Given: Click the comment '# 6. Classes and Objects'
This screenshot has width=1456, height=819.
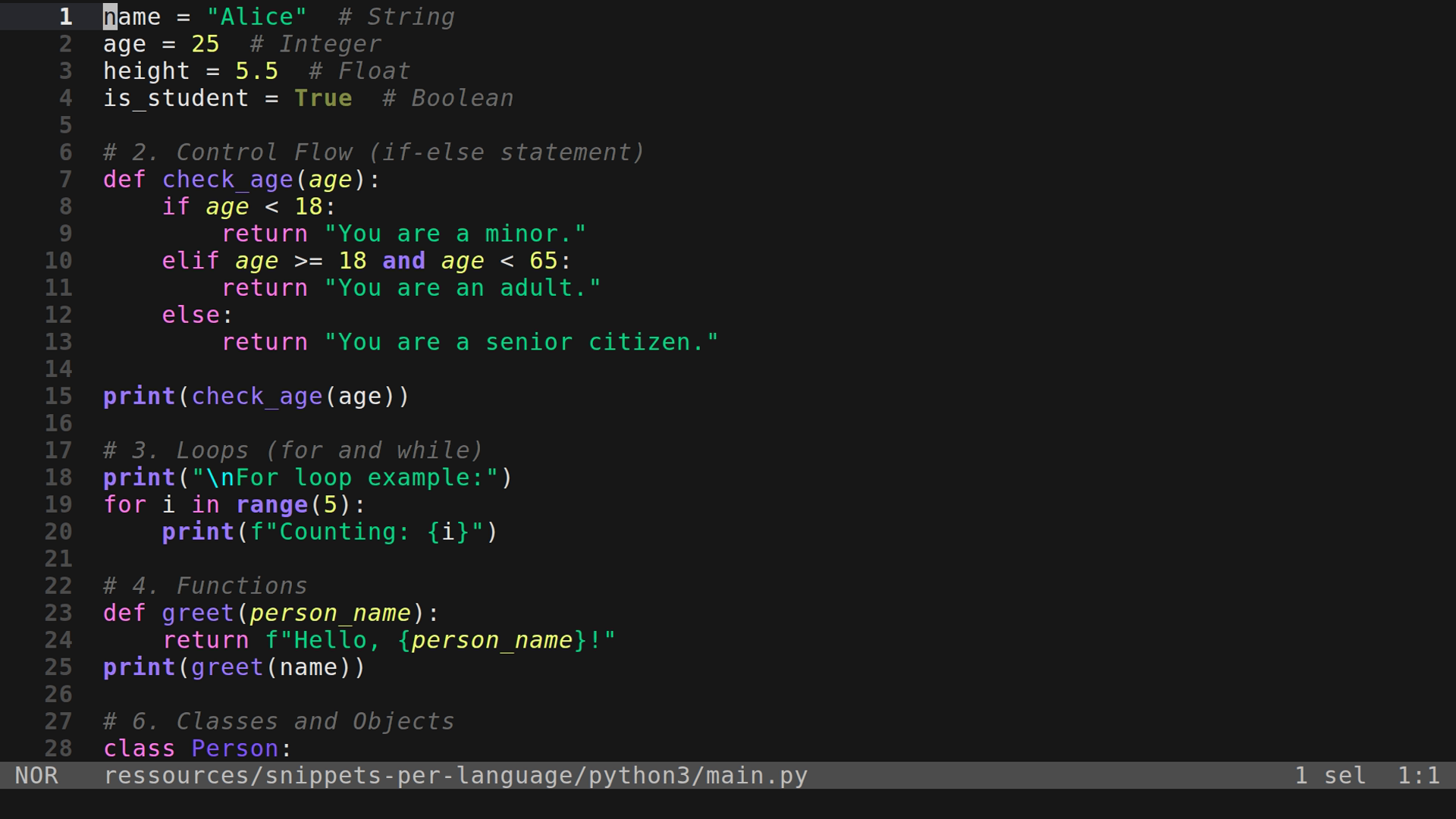Looking at the screenshot, I should 279,722.
